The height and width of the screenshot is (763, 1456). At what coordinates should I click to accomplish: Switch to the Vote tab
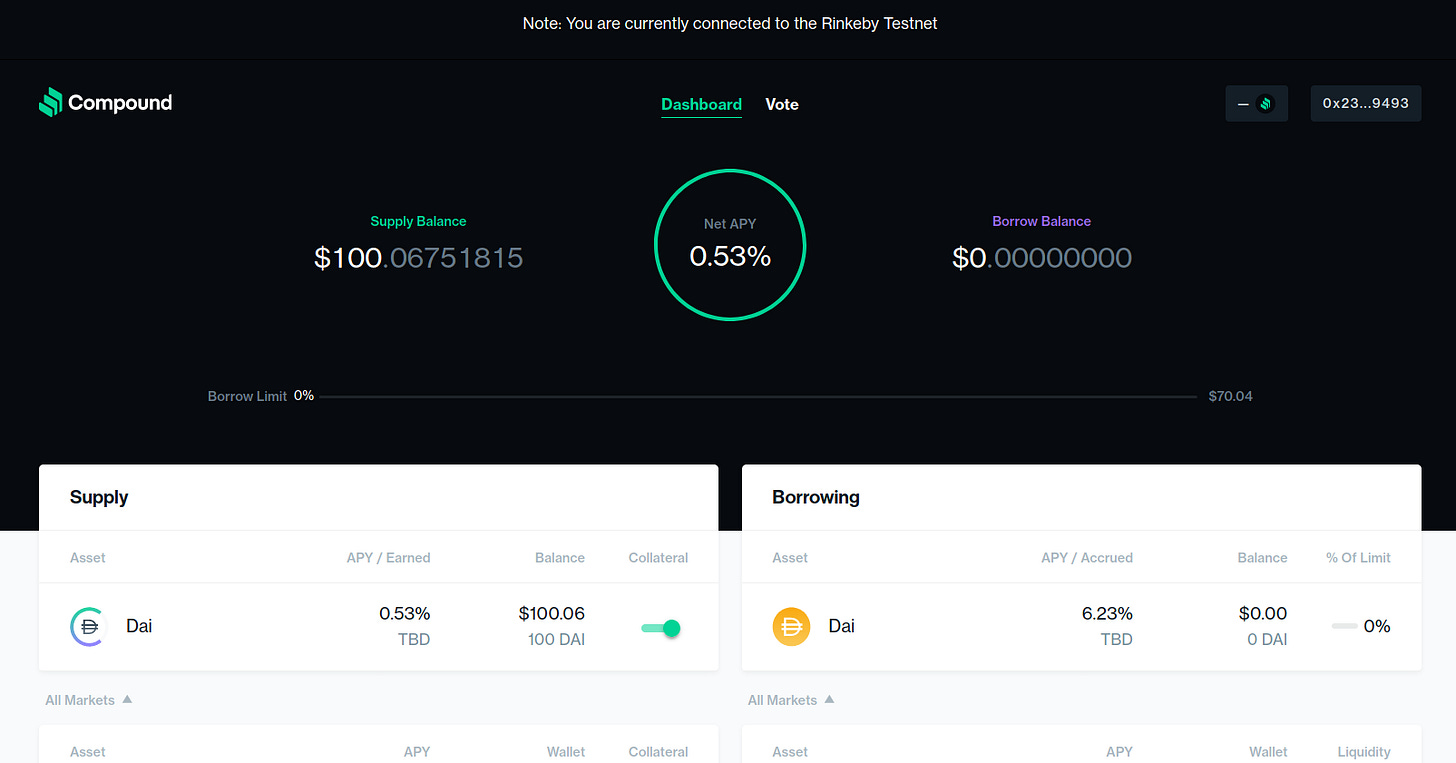[x=782, y=104]
